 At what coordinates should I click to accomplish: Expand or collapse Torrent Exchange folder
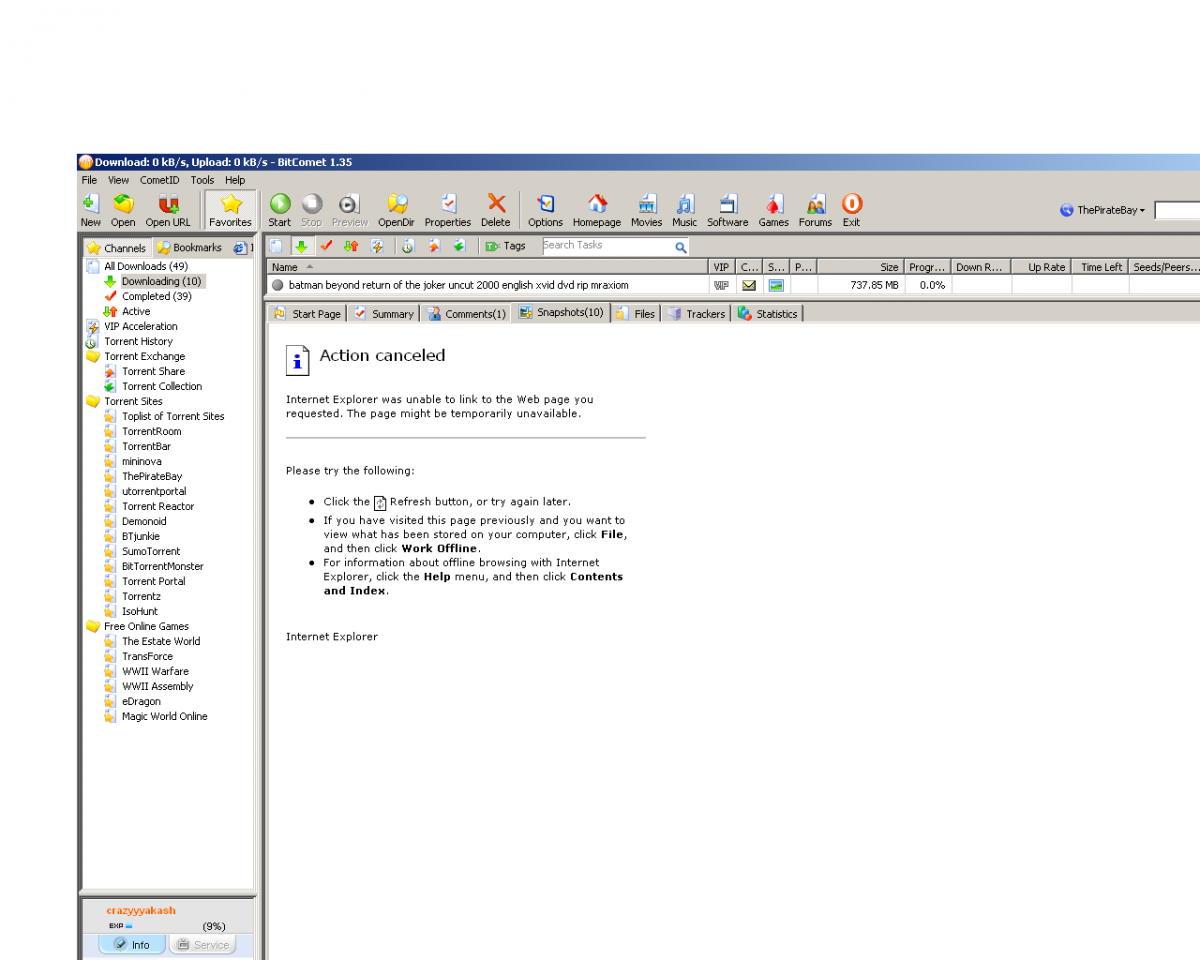click(93, 356)
